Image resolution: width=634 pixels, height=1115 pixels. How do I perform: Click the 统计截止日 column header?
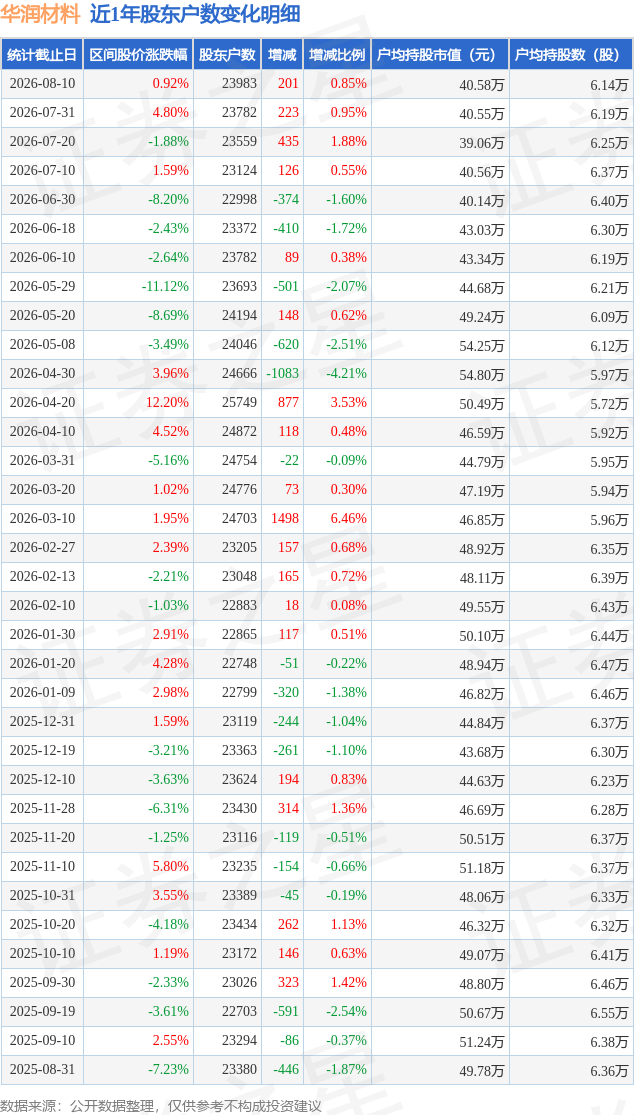[x=42, y=55]
